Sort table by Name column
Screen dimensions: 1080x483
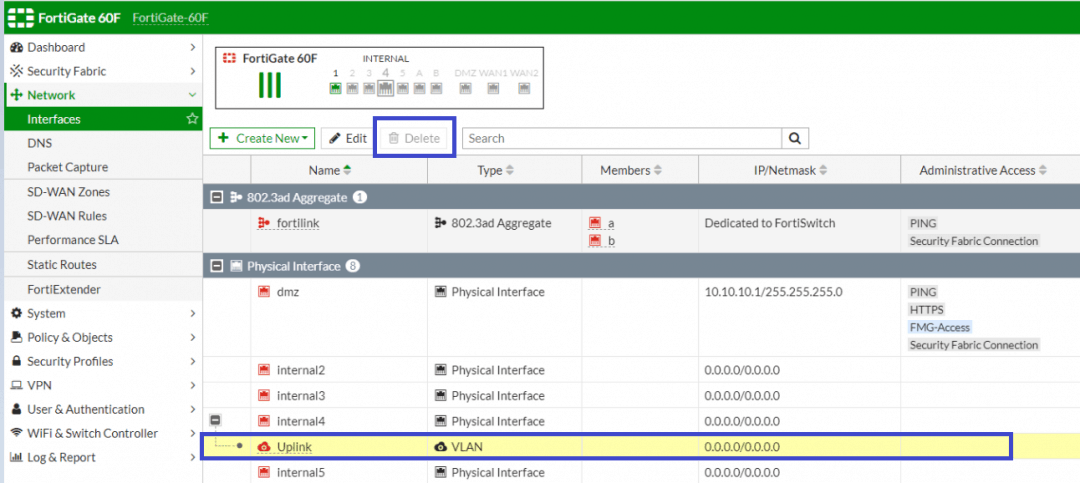click(330, 170)
